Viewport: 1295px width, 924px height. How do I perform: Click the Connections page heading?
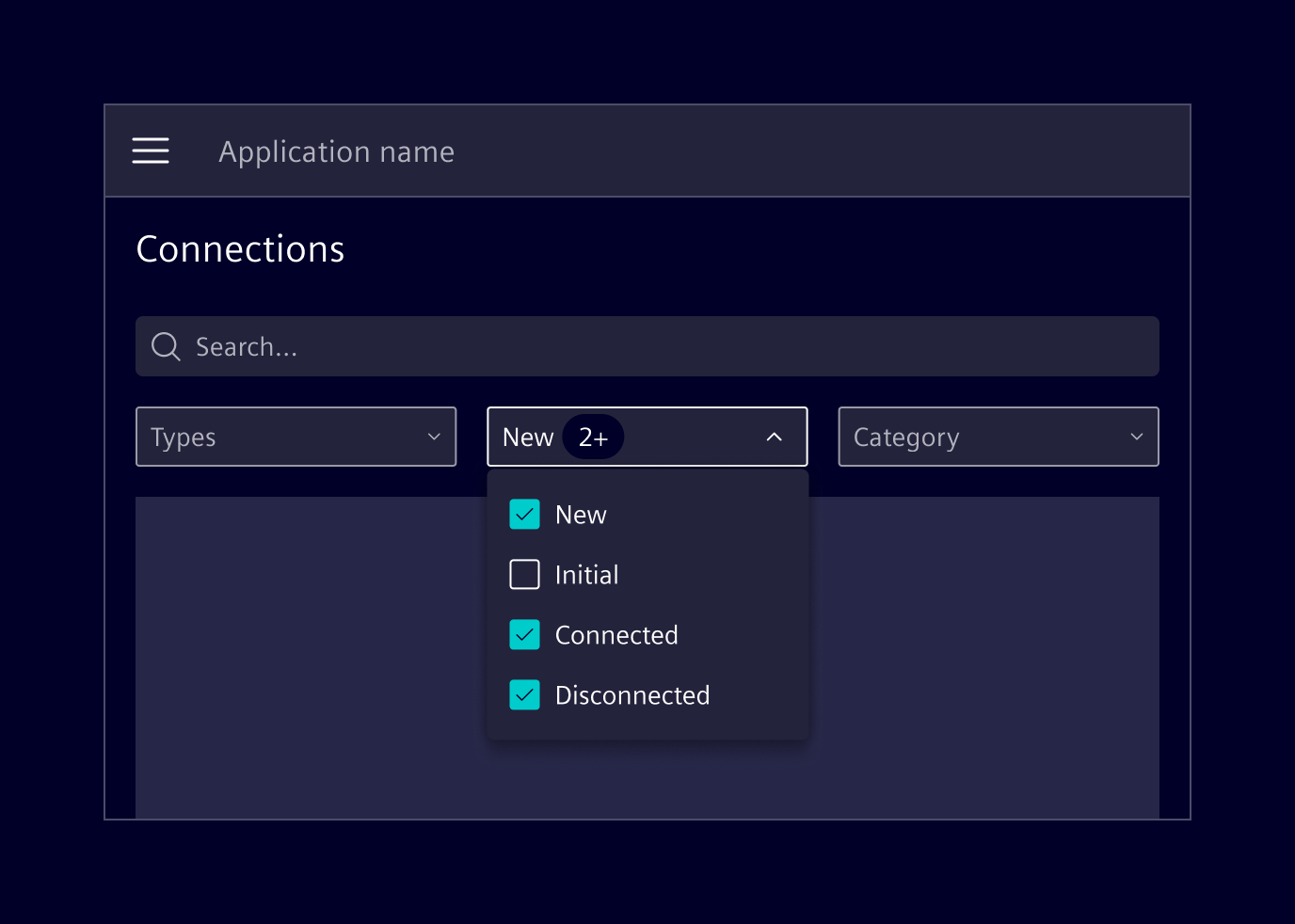[x=240, y=248]
